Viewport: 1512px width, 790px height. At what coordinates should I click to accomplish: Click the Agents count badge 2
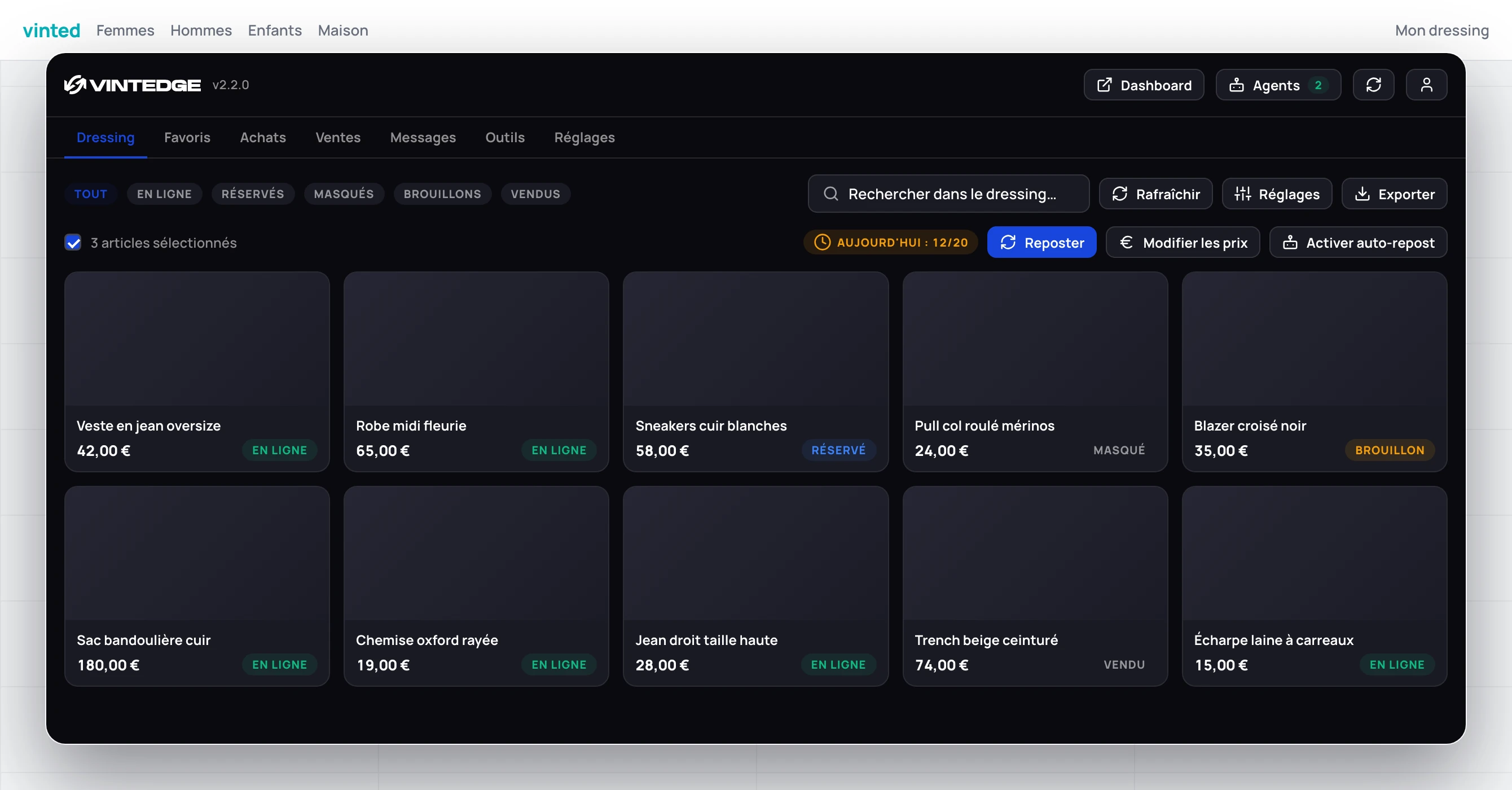click(x=1318, y=85)
